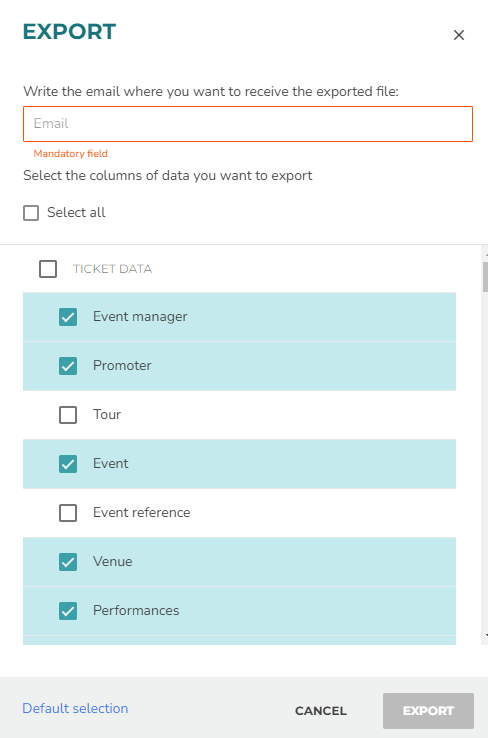The width and height of the screenshot is (488, 738).
Task: Cancel the export dialog
Action: click(x=321, y=711)
